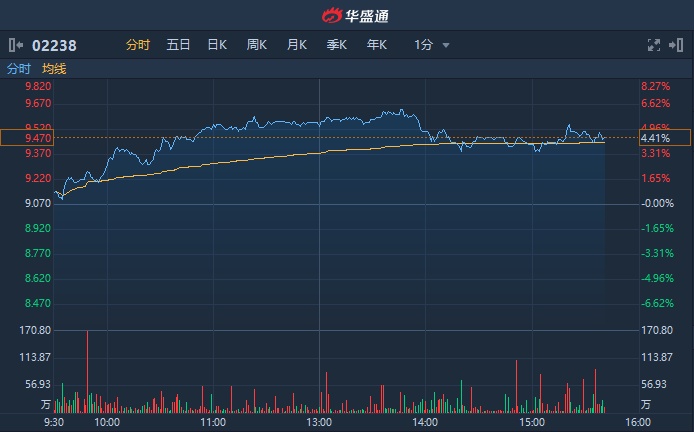Switch to the 五日 chart tab
Viewport: 694px width, 432px height.
[178, 45]
